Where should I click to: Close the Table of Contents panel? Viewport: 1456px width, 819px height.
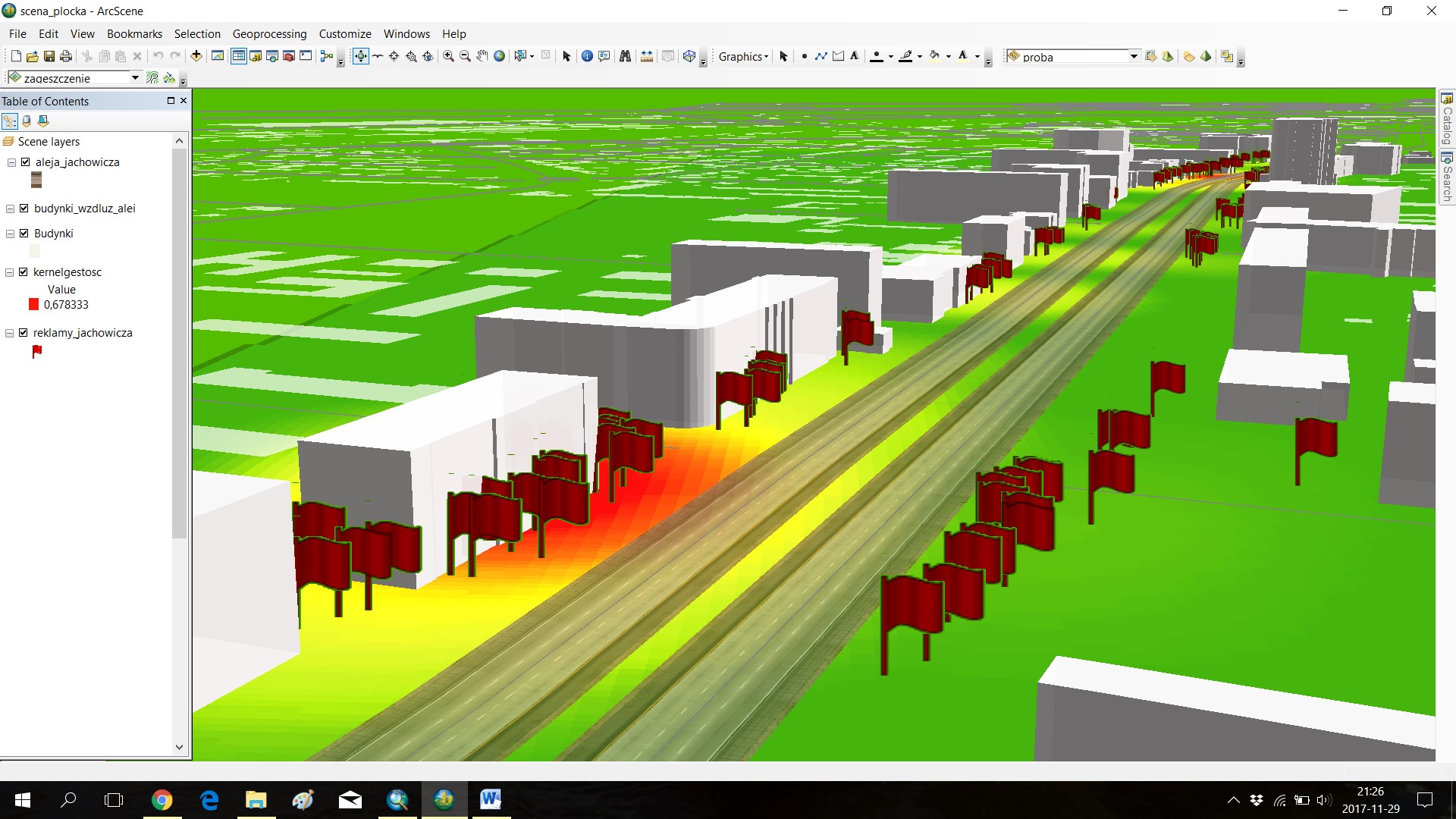(x=184, y=100)
